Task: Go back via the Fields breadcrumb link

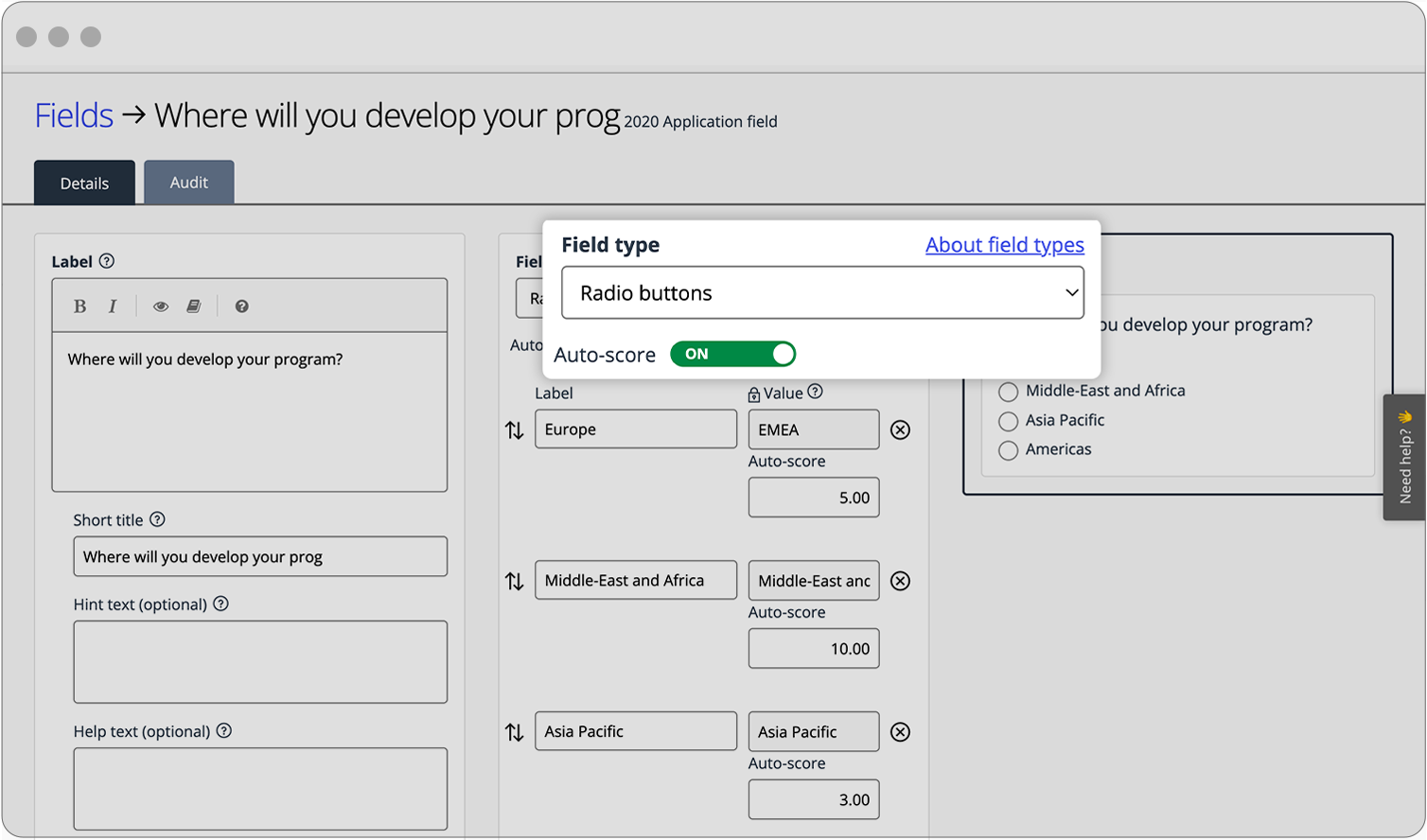Action: point(73,114)
